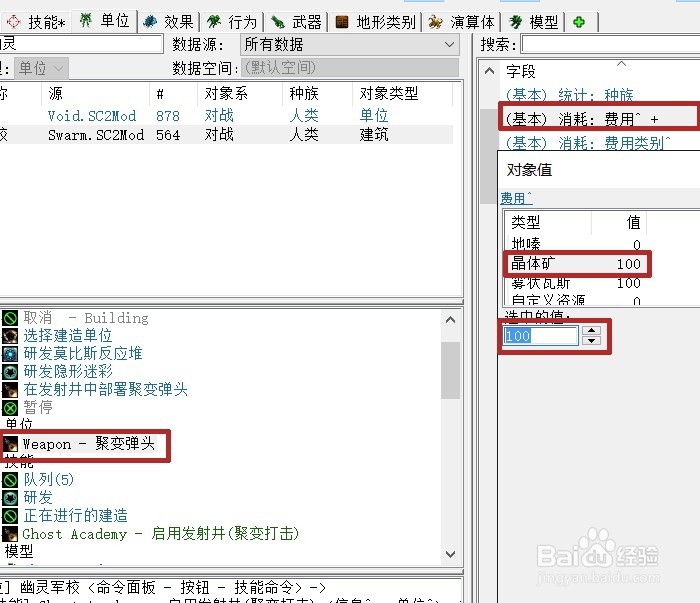Open 在发射井中部署聚变弹头 entry

[105, 389]
